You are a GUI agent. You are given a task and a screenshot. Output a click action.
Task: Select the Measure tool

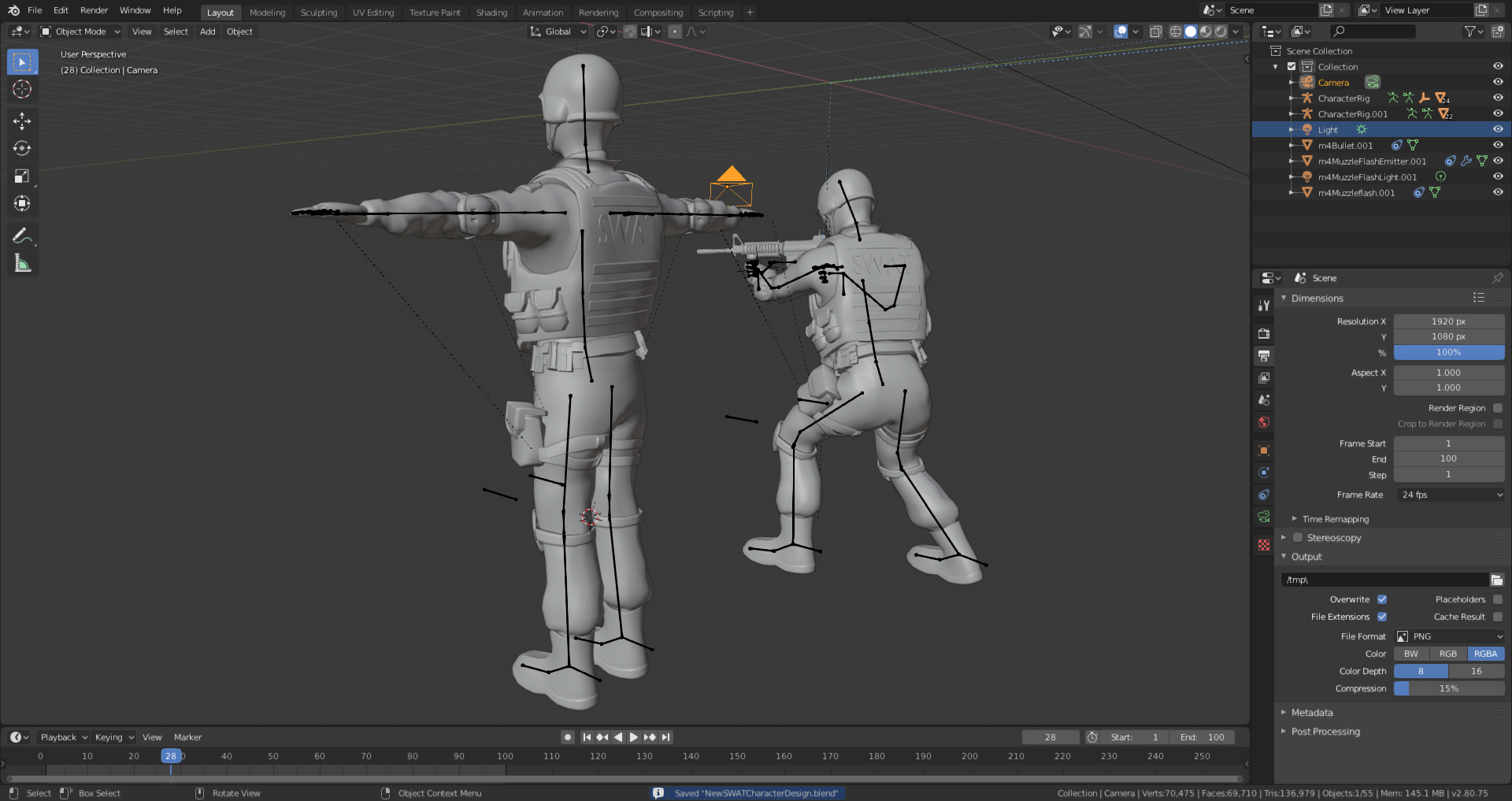coord(22,262)
